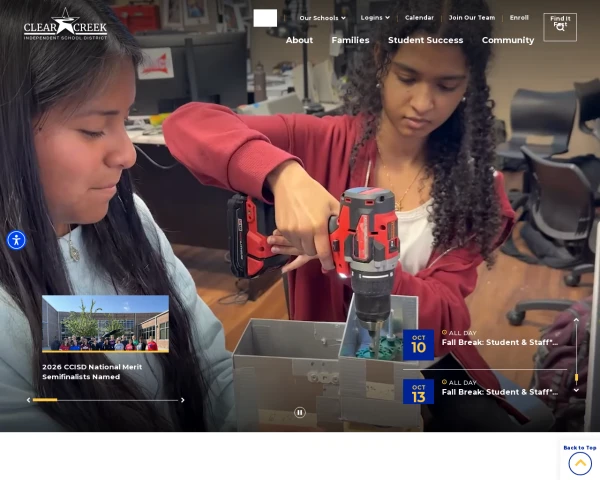Open the Community menu
The height and width of the screenshot is (480, 600).
[x=508, y=40]
